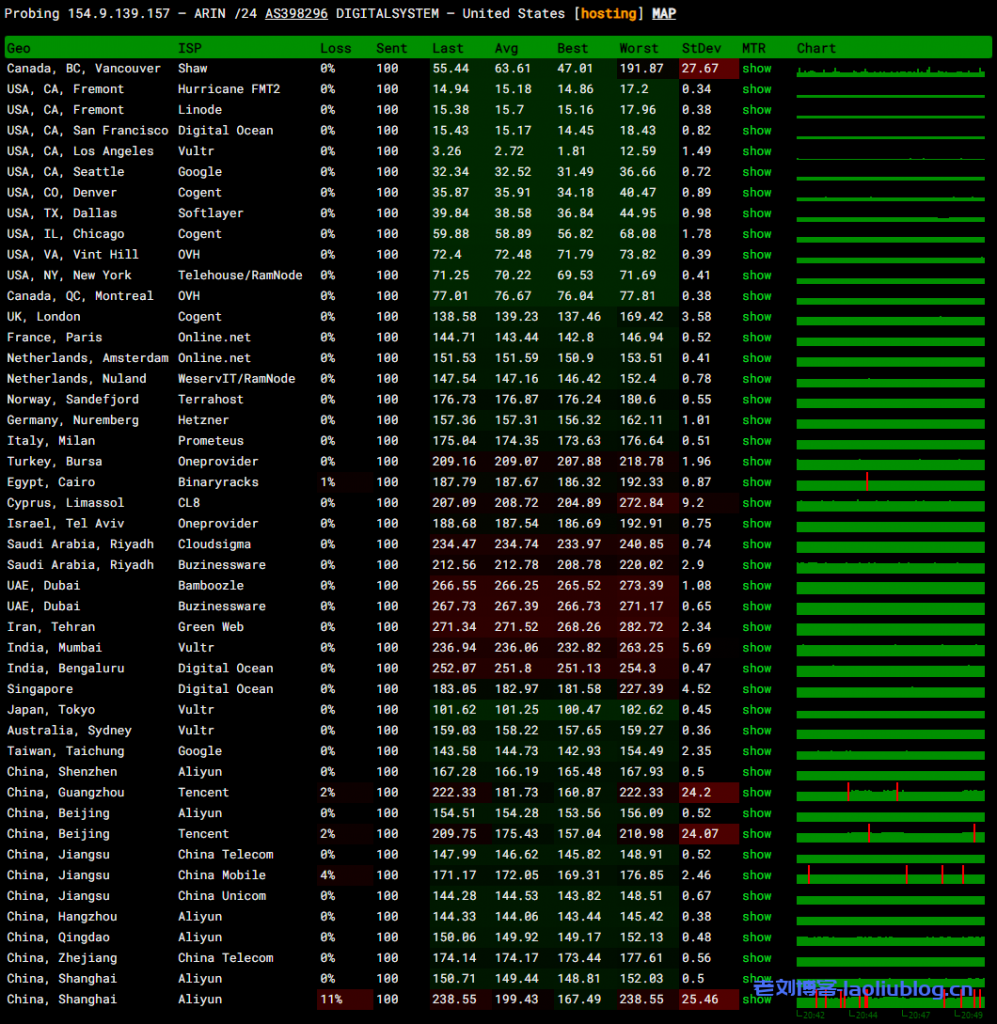
Task: Open the Beijing Tencent latency chart
Action: point(890,834)
